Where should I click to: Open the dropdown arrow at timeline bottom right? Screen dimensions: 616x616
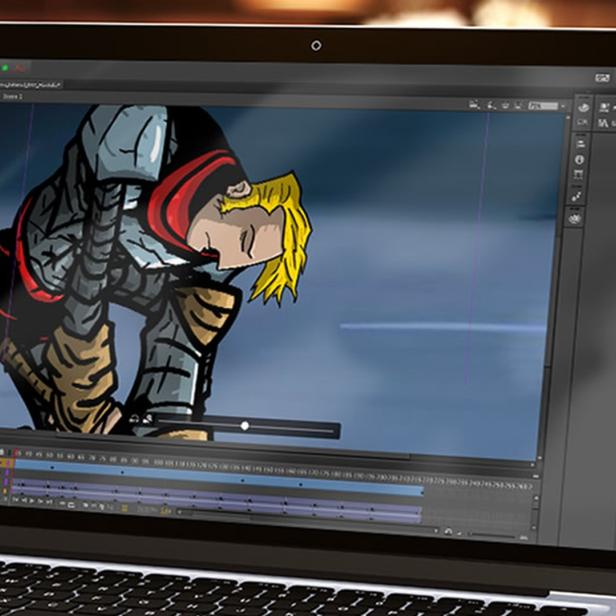tap(436, 531)
